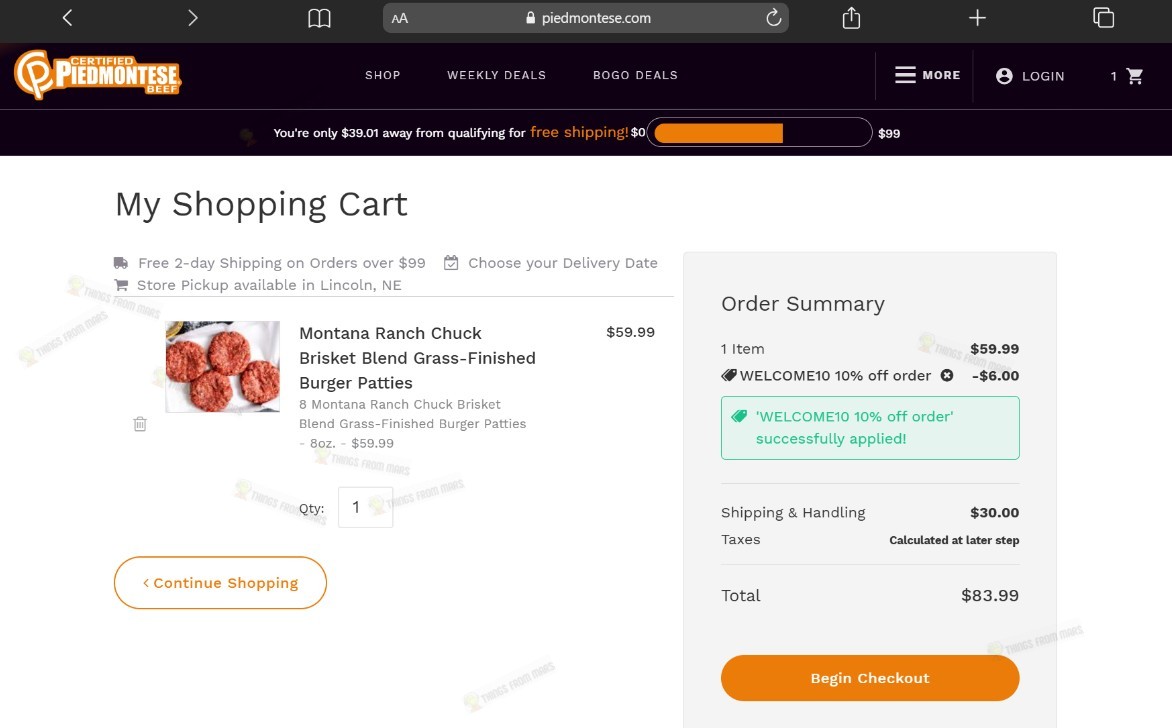The image size is (1172, 728).
Task: Reload the page with the refresh icon
Action: [774, 17]
